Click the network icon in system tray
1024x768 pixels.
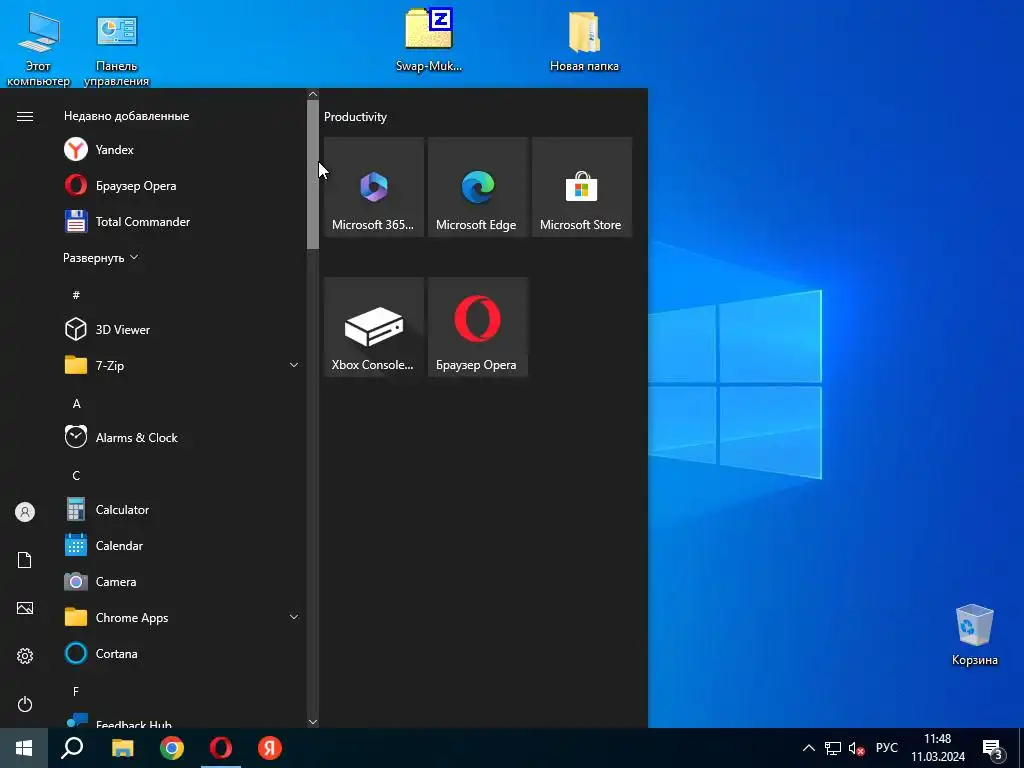[833, 748]
